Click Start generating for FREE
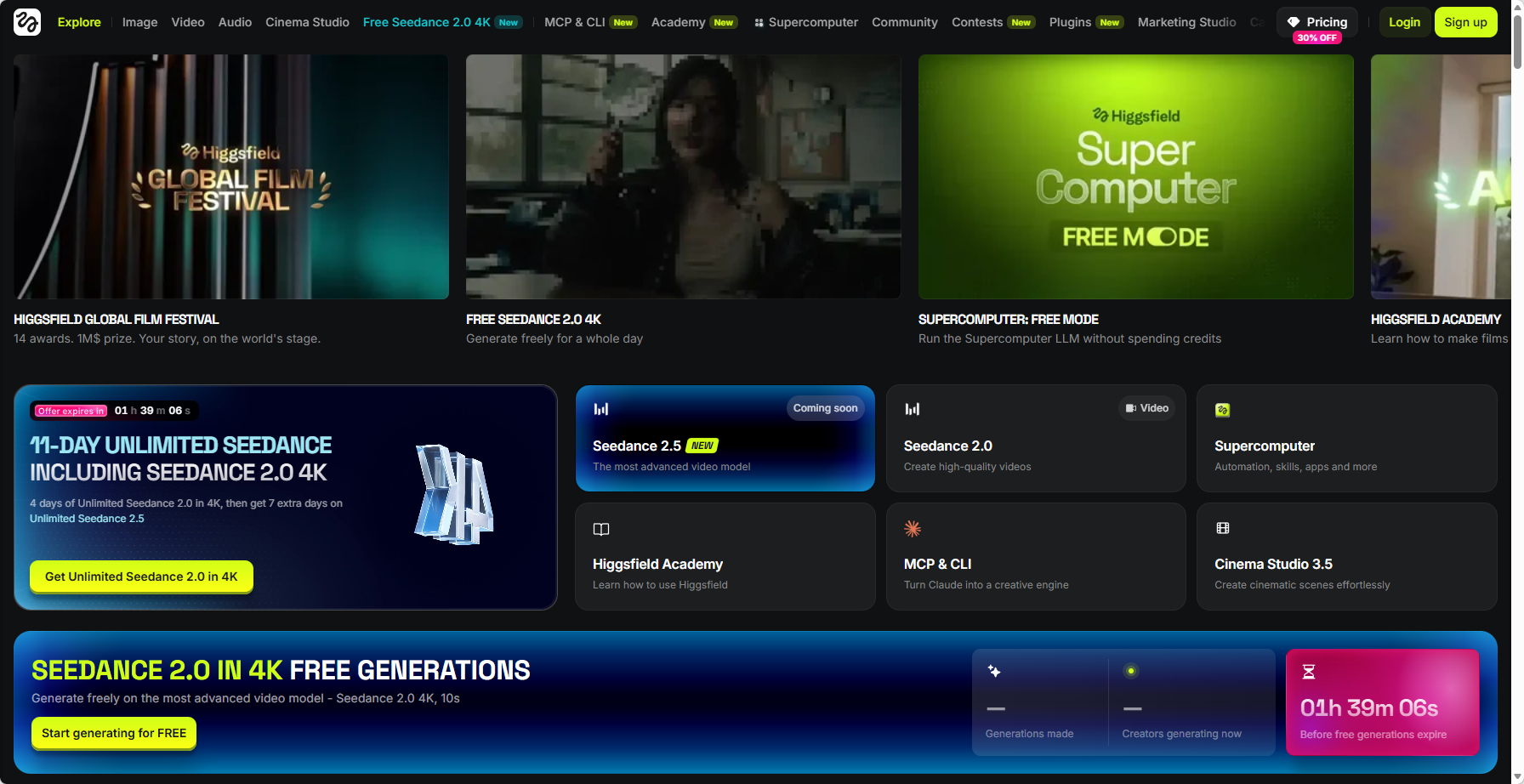 (114, 733)
